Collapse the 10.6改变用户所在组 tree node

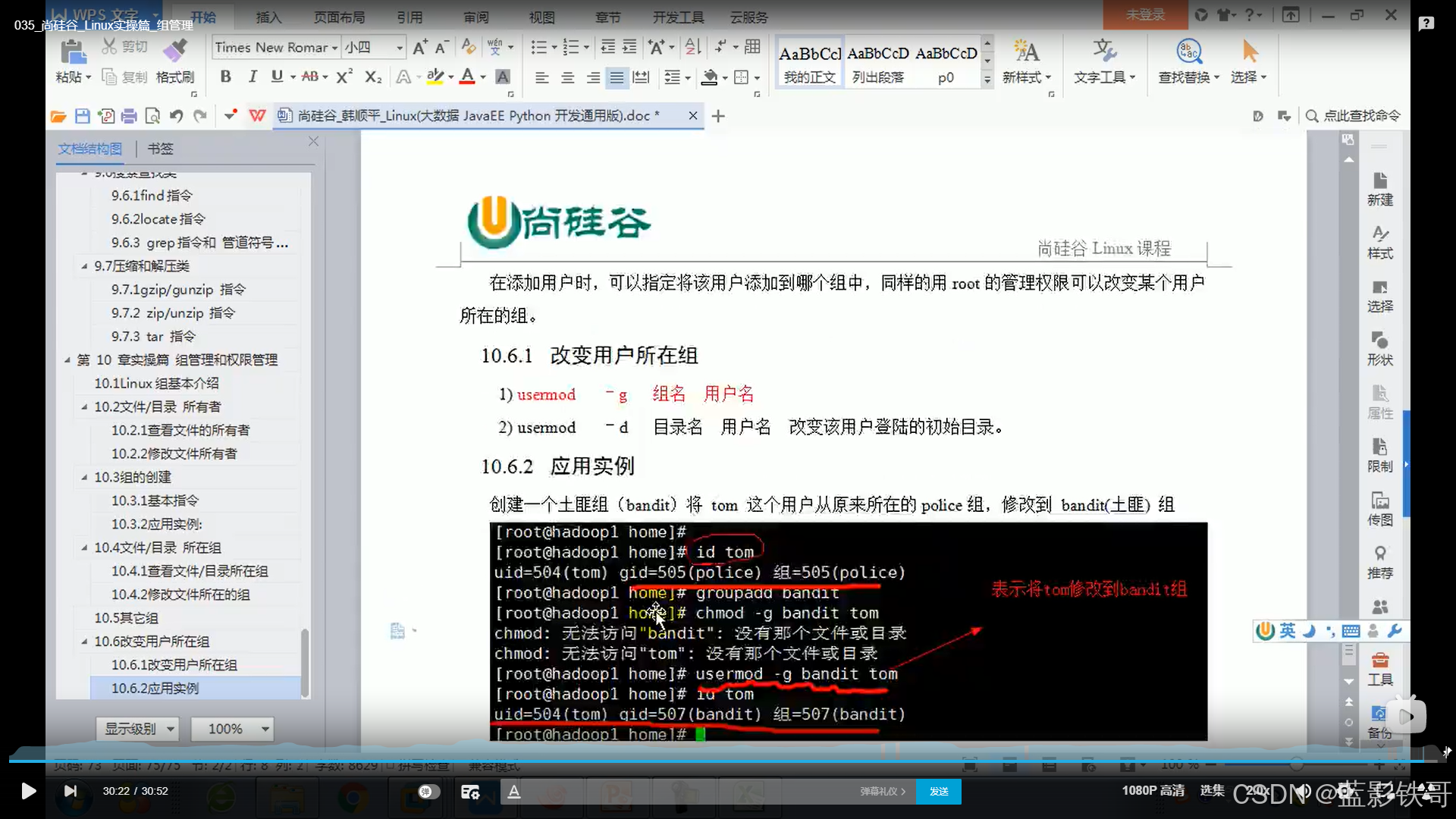pyautogui.click(x=84, y=642)
